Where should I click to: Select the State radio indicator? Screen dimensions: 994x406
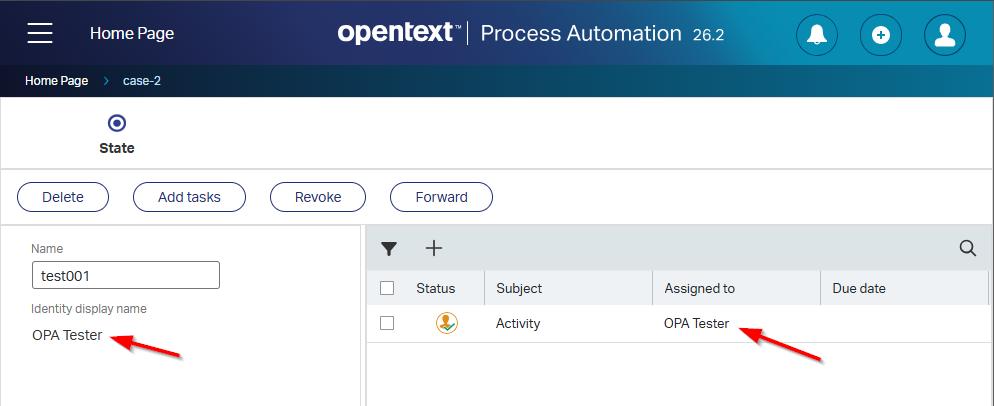[117, 122]
